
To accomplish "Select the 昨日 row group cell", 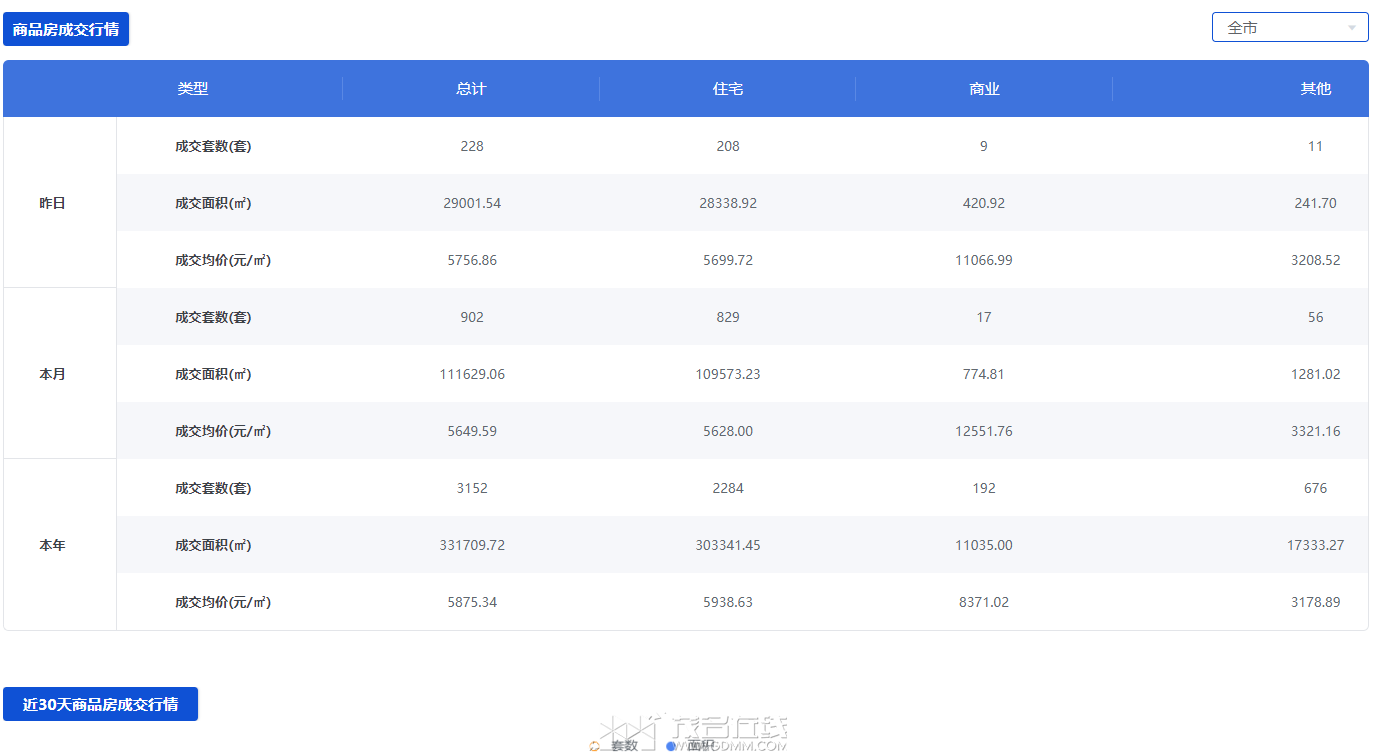I will point(52,203).
